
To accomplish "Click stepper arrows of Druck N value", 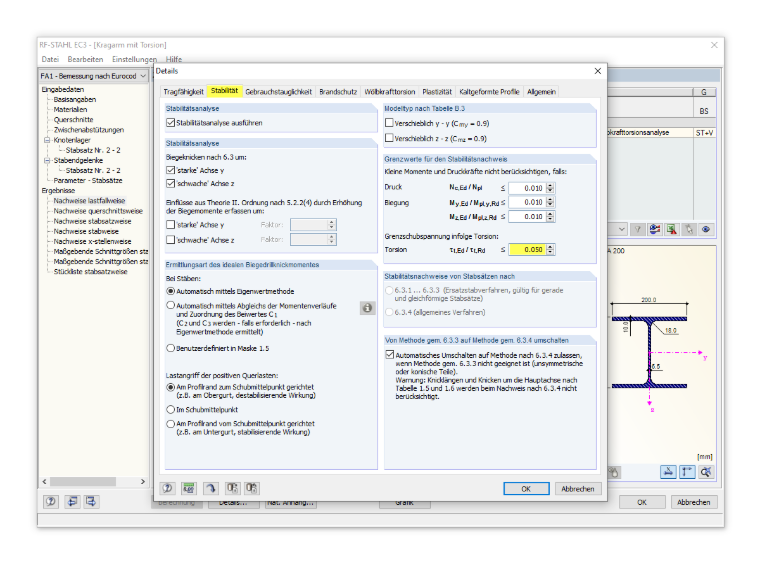I will tap(550, 188).
